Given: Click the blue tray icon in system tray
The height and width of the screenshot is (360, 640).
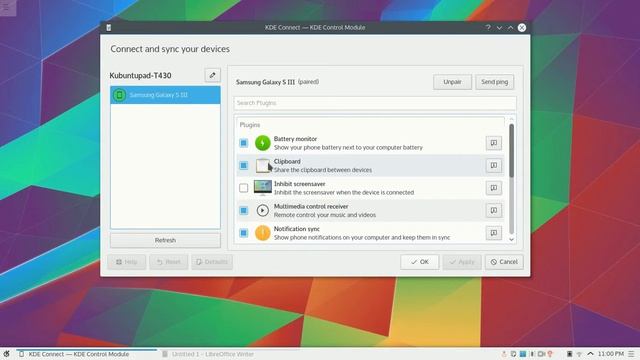Looking at the screenshot, I should [x=522, y=354].
